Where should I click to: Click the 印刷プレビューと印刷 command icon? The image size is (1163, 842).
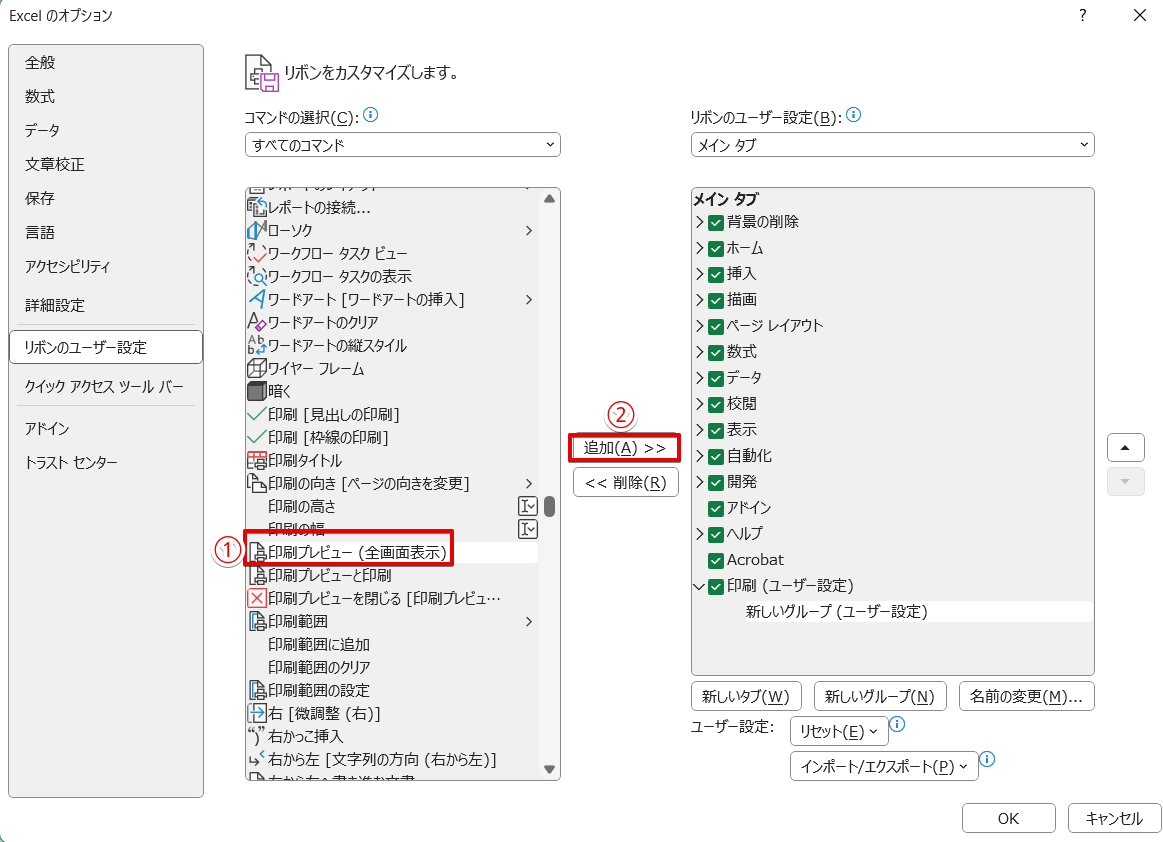[x=254, y=575]
